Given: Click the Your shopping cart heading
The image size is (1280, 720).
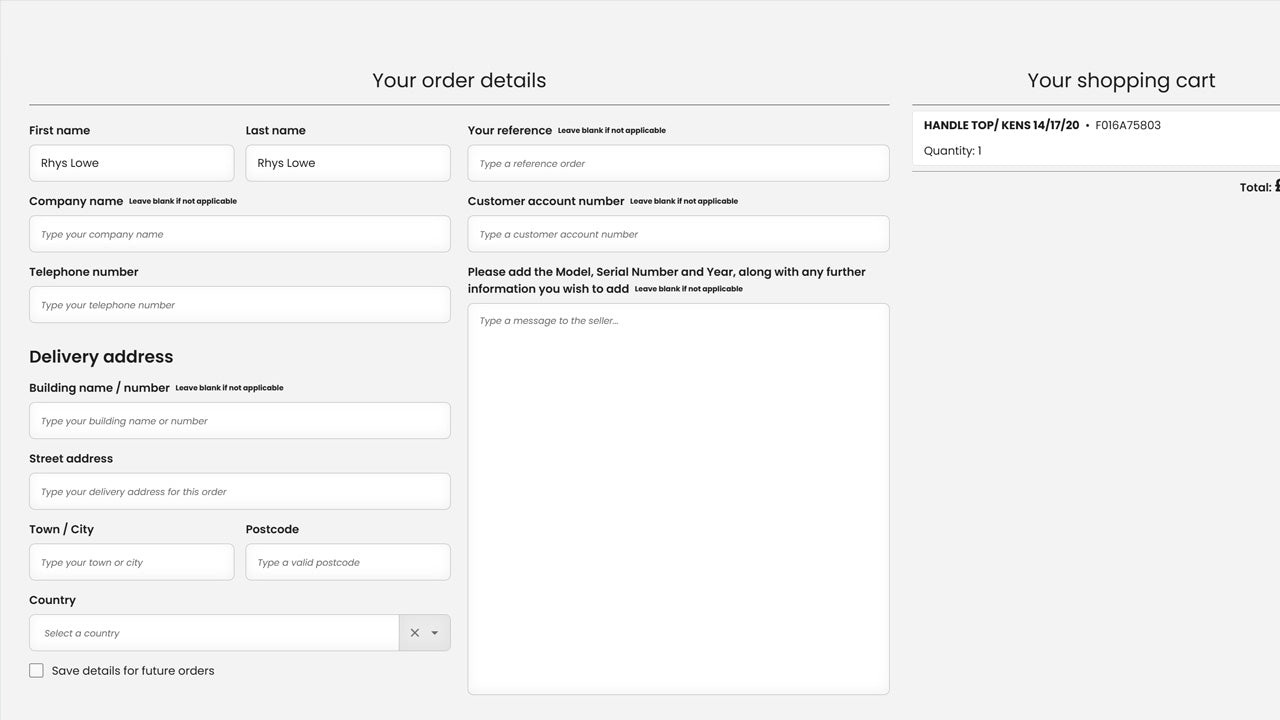Looking at the screenshot, I should pos(1121,81).
